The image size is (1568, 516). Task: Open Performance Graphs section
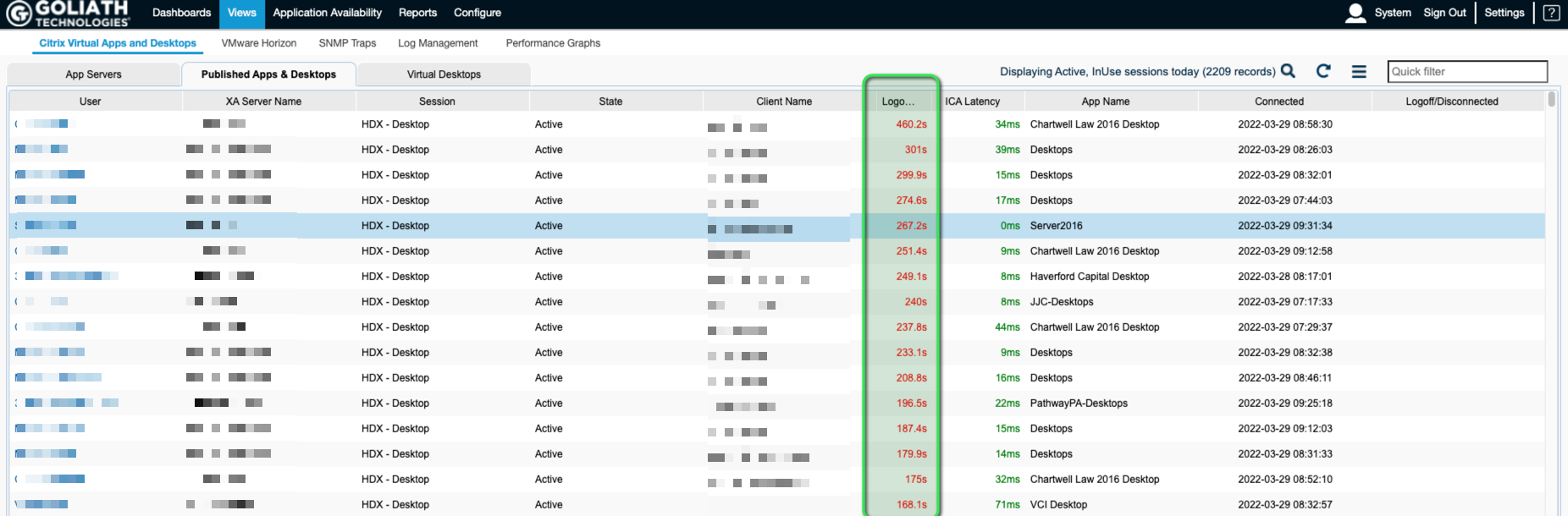coord(553,43)
